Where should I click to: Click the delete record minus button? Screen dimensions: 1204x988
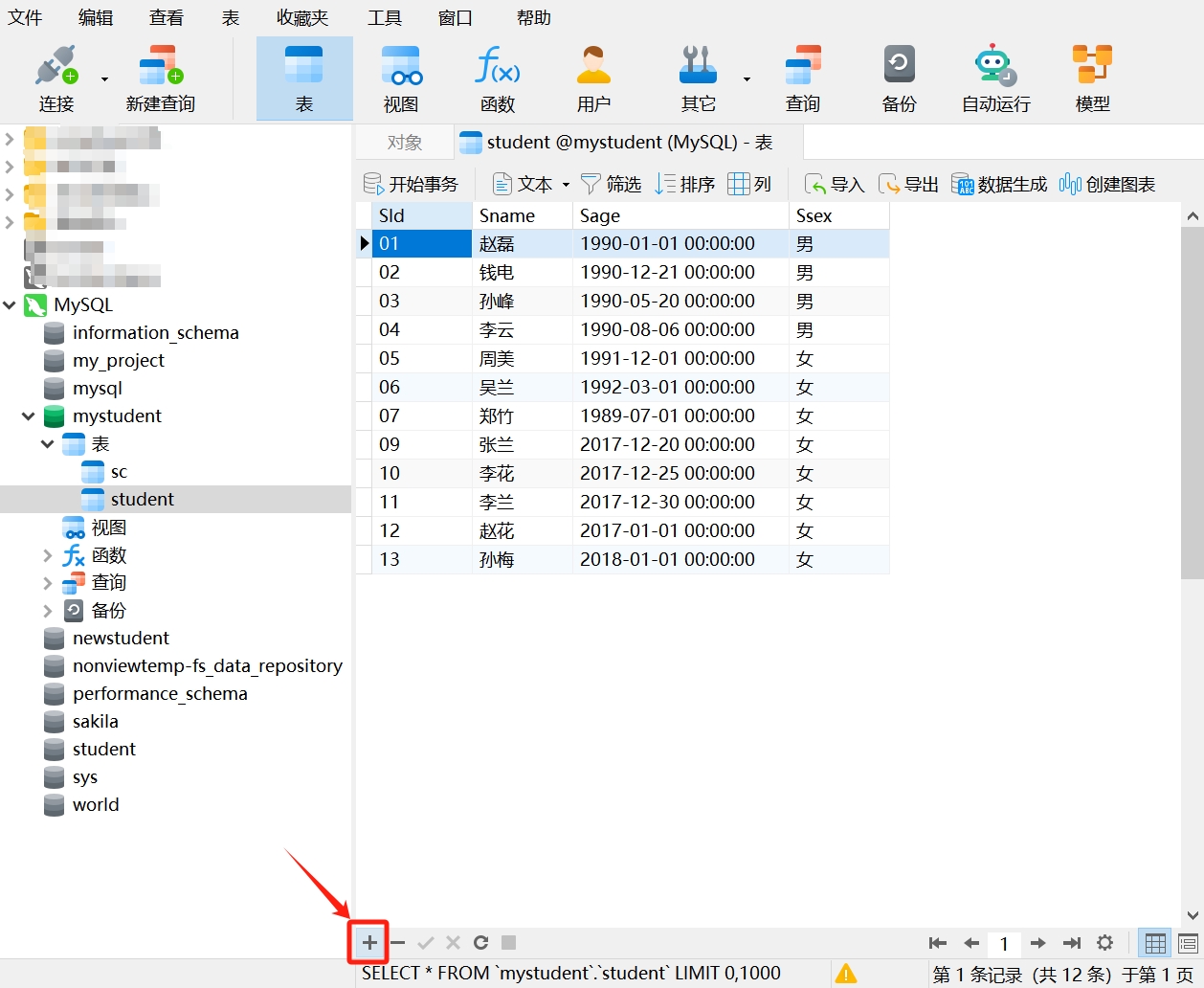pyautogui.click(x=398, y=943)
